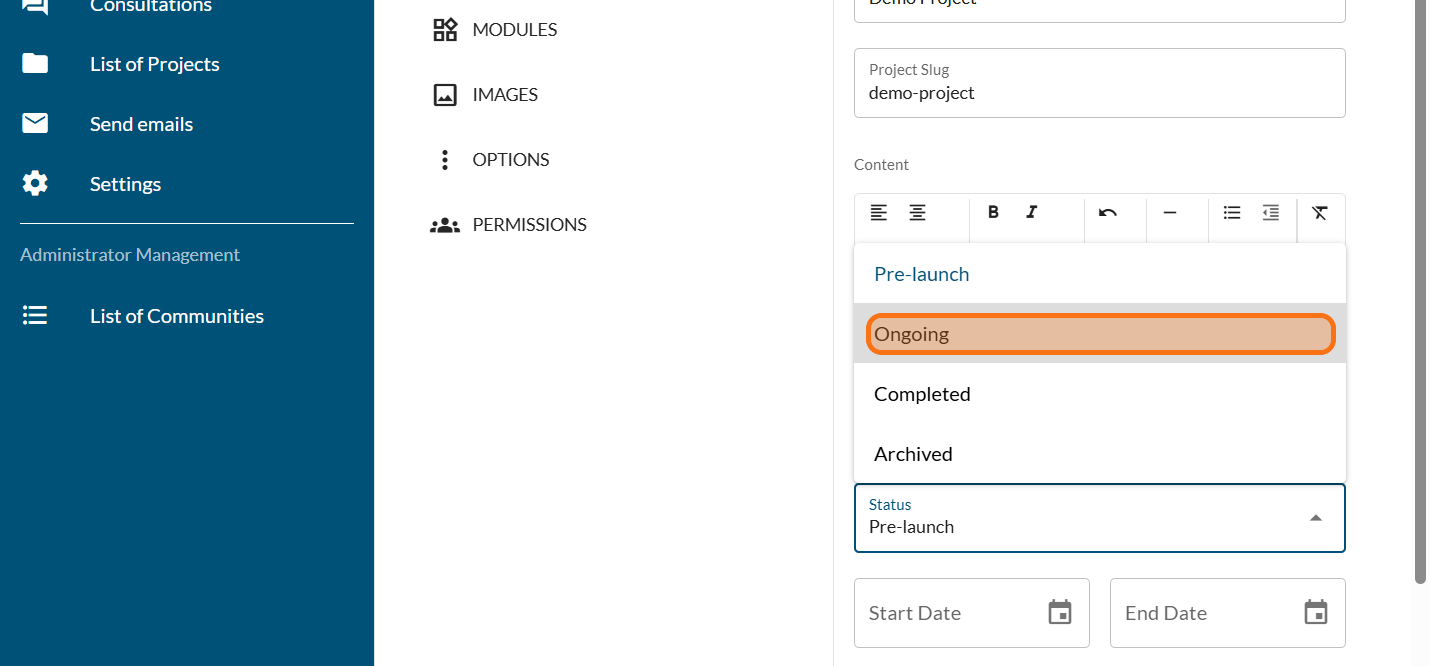This screenshot has width=1430, height=666.
Task: Click the undo arrow icon
Action: click(1107, 212)
